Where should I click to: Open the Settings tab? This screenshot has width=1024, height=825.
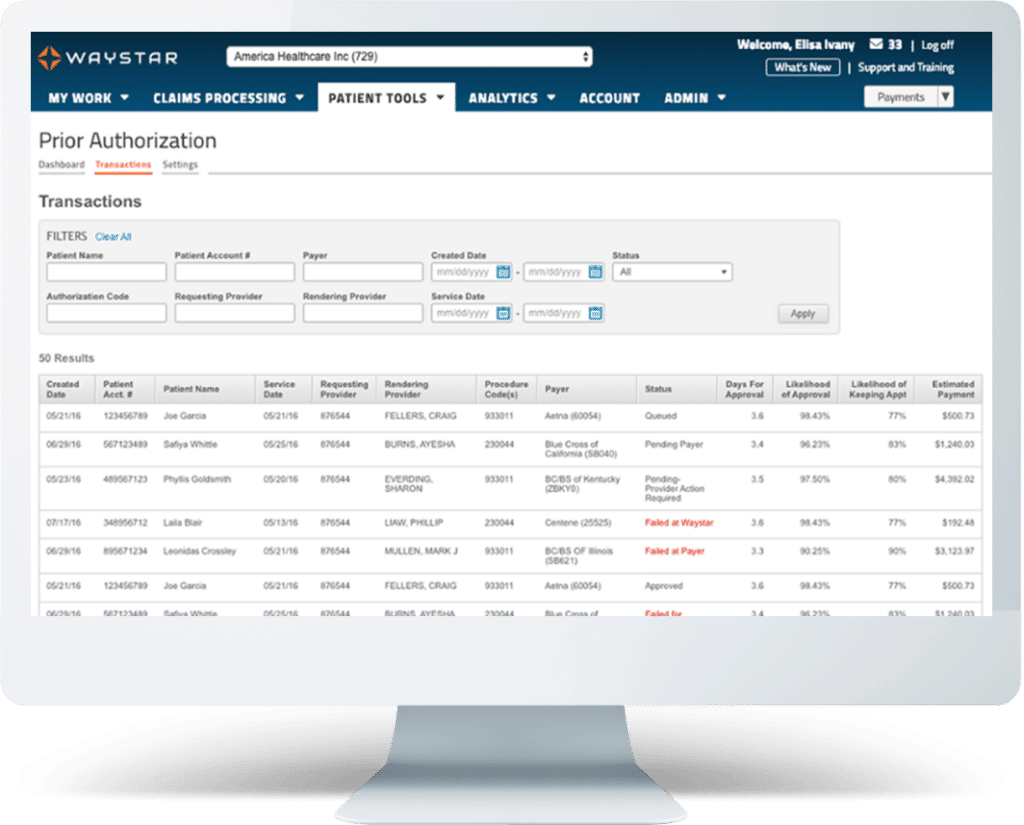(180, 165)
